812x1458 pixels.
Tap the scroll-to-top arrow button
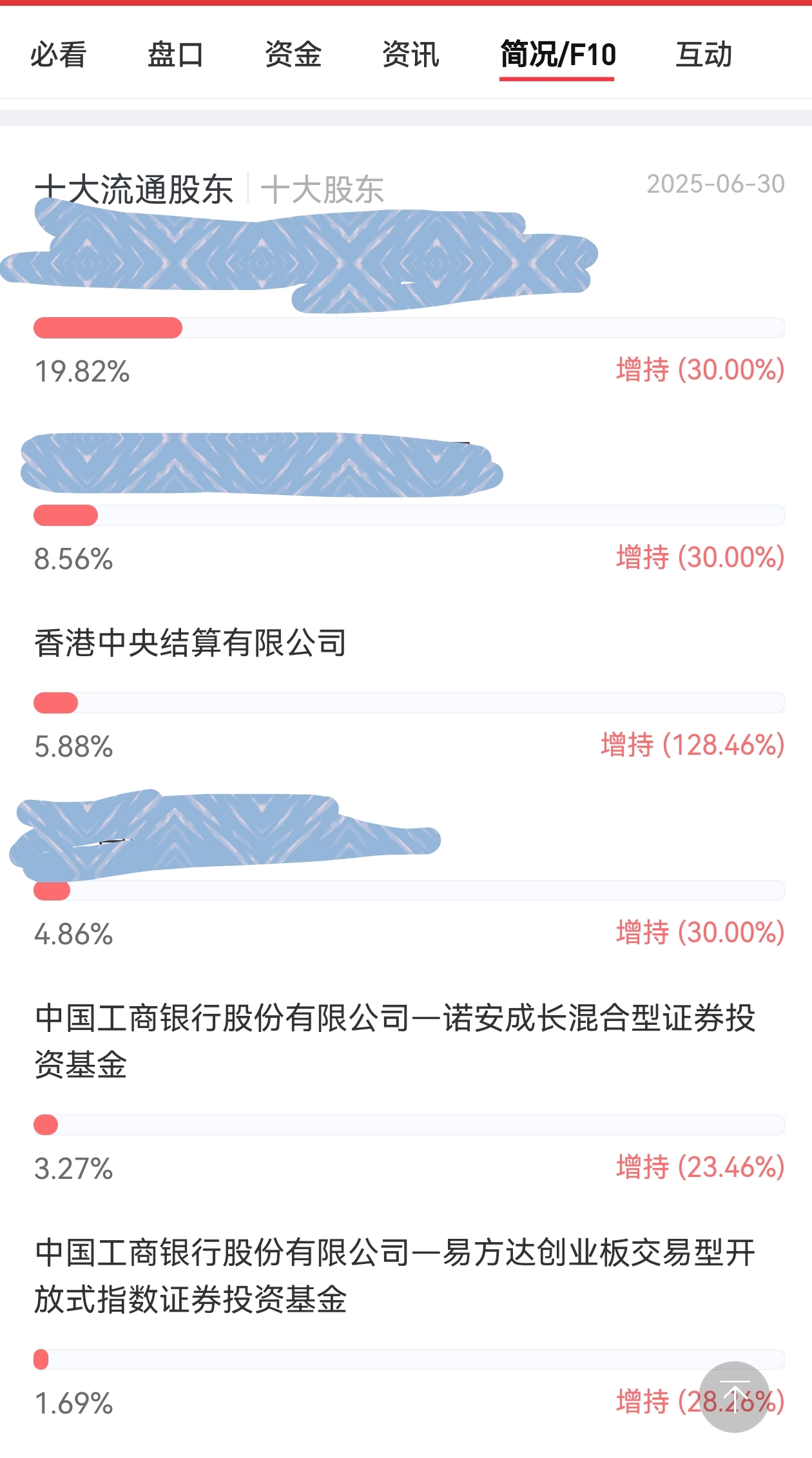tap(734, 1397)
